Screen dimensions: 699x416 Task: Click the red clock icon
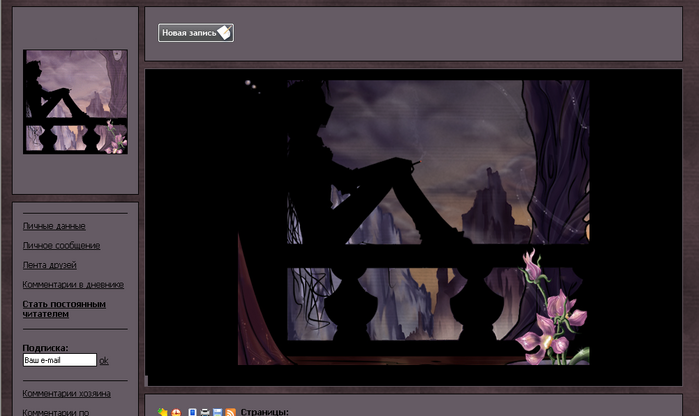pyautogui.click(x=177, y=412)
